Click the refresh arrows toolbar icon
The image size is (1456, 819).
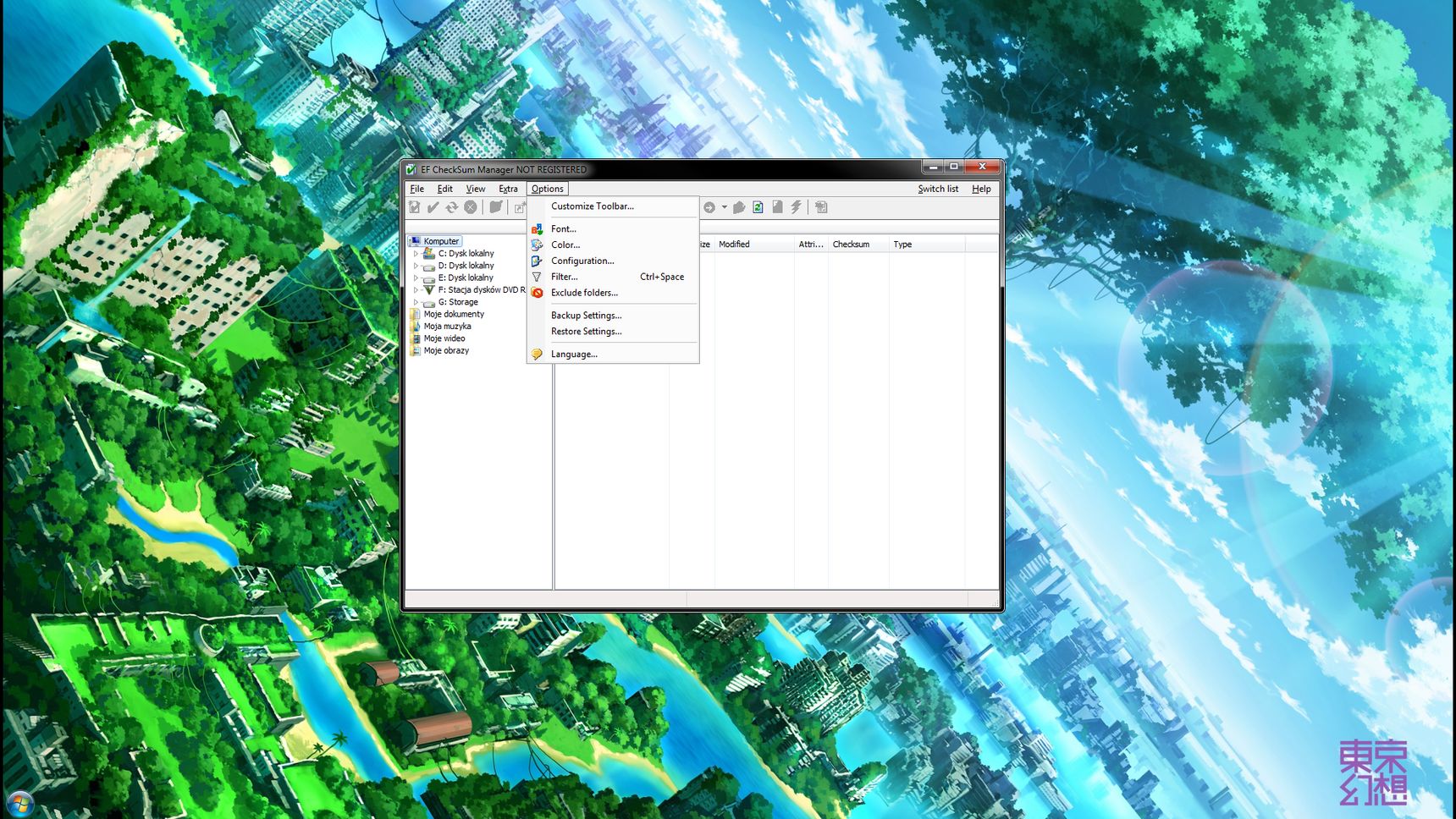point(452,207)
